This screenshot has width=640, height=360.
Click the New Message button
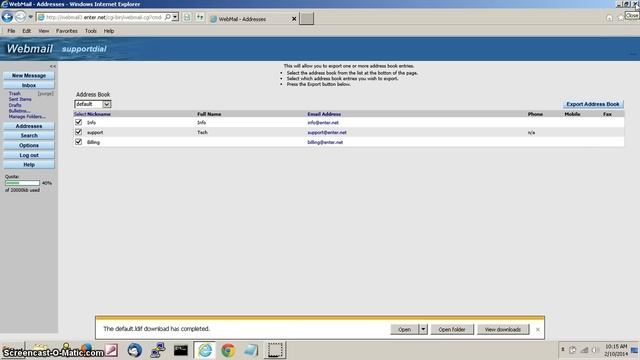coord(29,76)
